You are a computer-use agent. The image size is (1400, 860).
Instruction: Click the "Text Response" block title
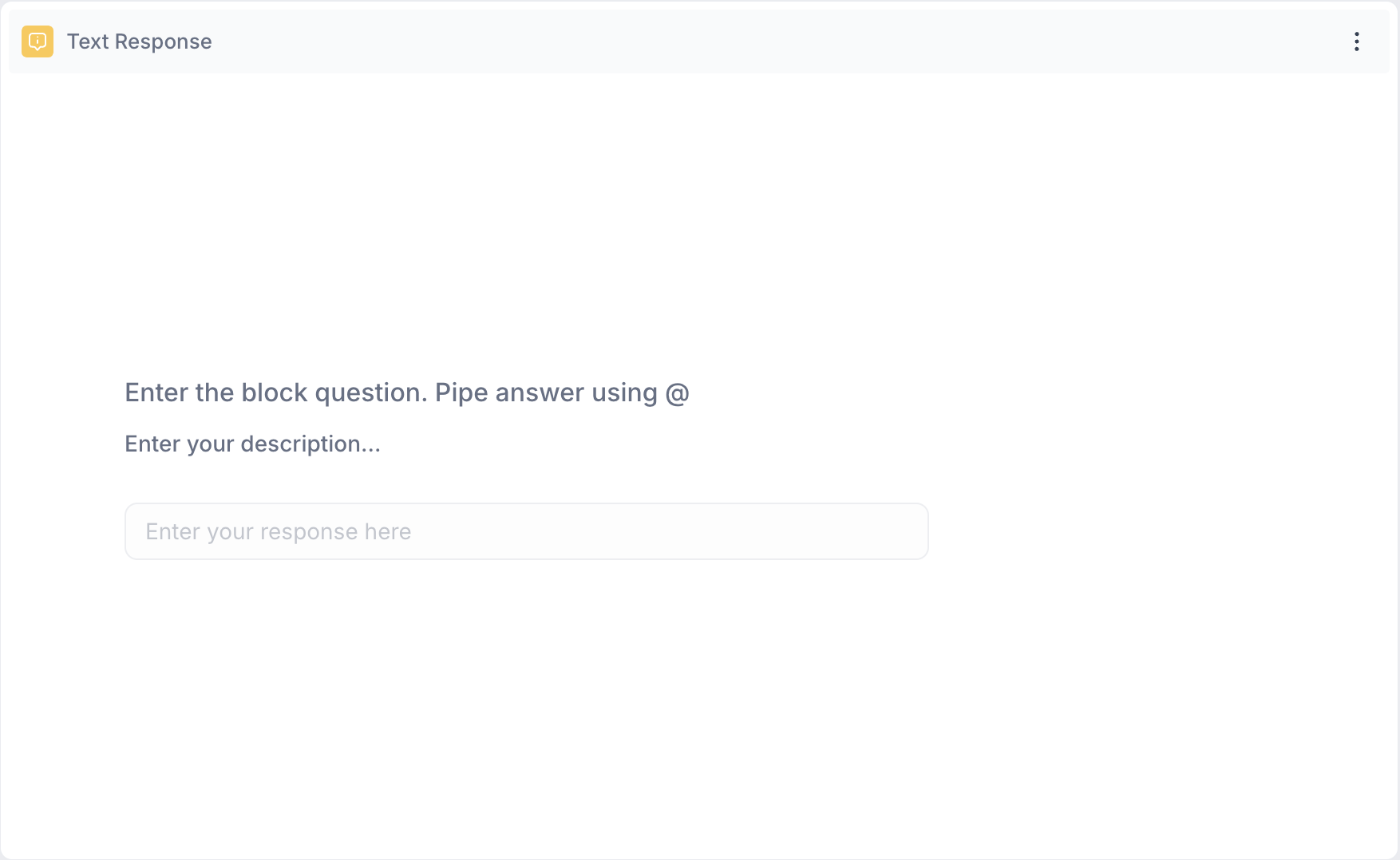(x=139, y=41)
